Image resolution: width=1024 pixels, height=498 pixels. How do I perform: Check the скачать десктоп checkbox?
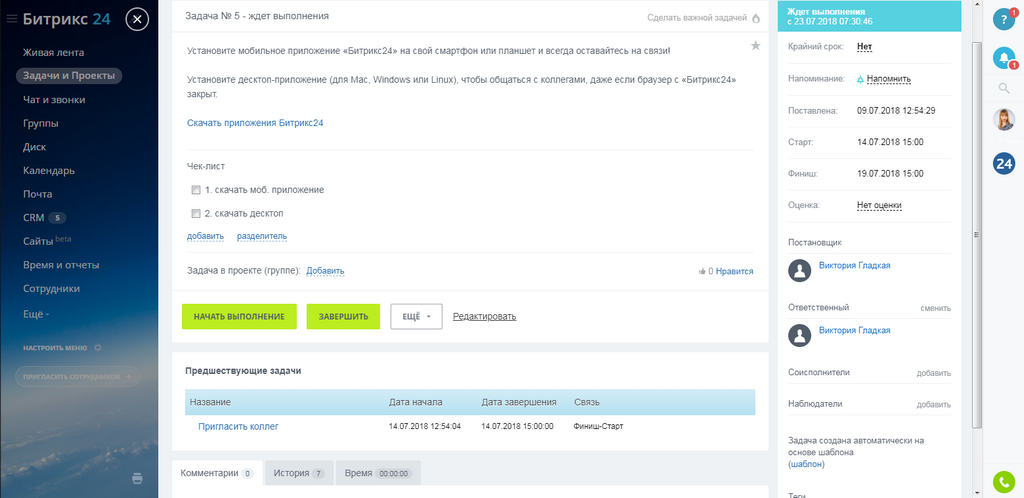pyautogui.click(x=195, y=213)
